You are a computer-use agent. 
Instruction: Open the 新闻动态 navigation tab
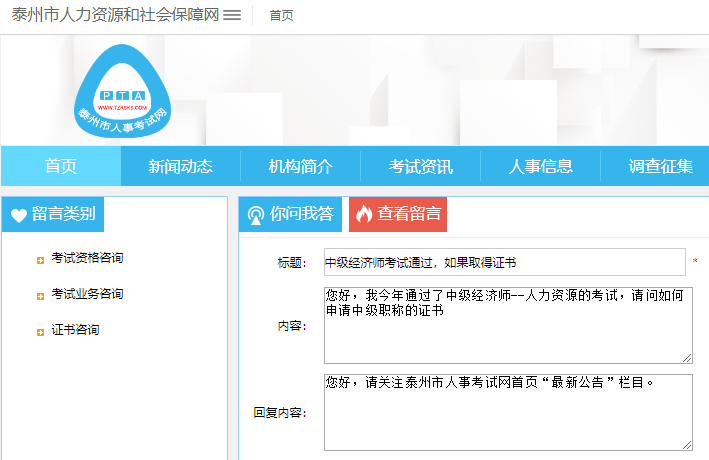pyautogui.click(x=181, y=166)
